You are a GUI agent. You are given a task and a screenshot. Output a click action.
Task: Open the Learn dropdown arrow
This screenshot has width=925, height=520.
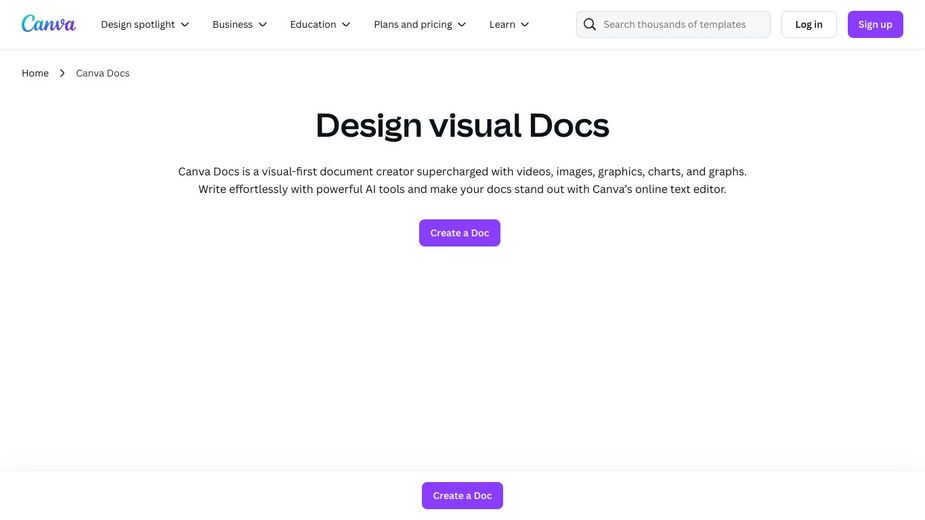525,24
